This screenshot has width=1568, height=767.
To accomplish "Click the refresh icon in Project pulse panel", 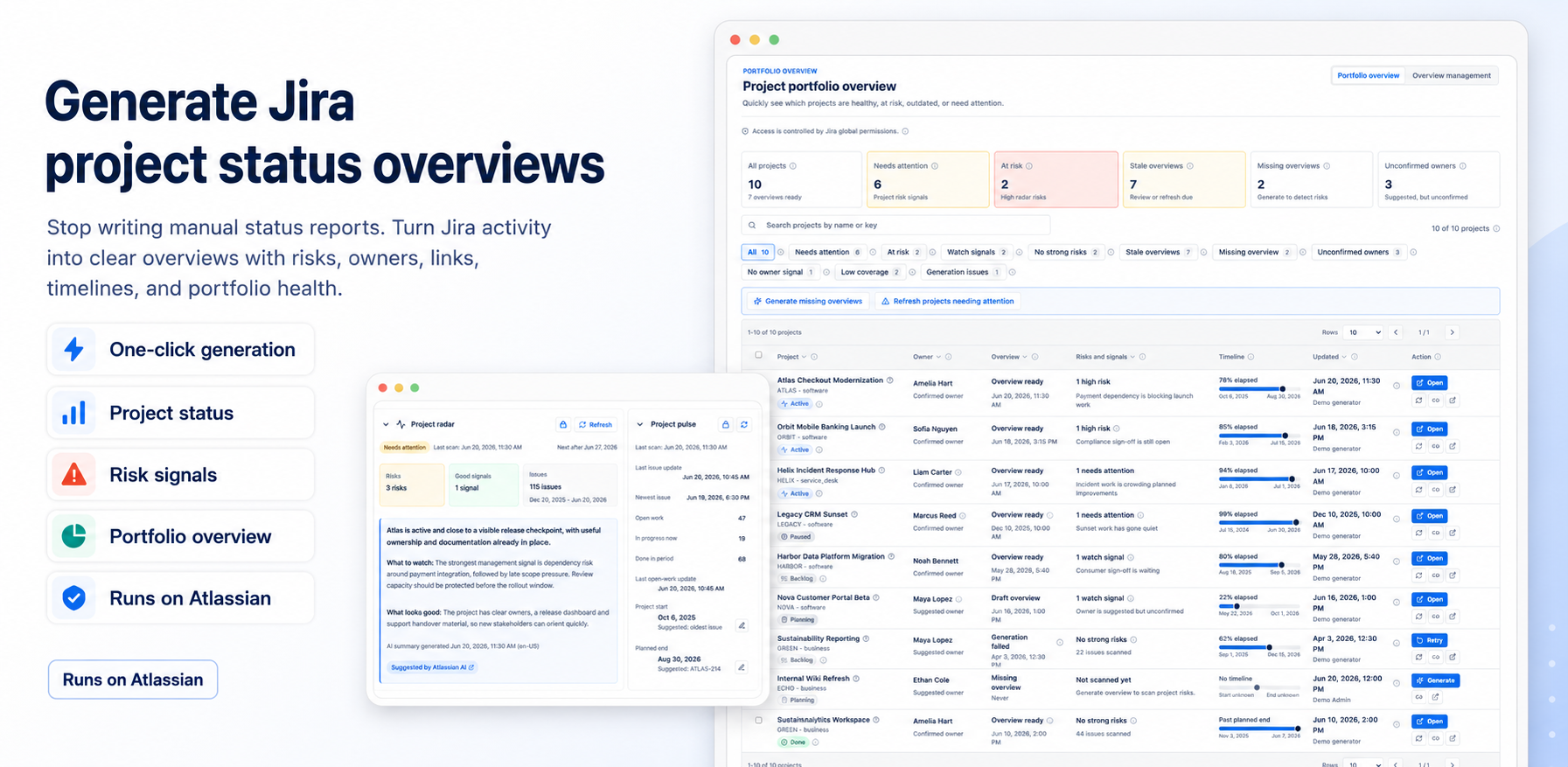I will [x=744, y=424].
